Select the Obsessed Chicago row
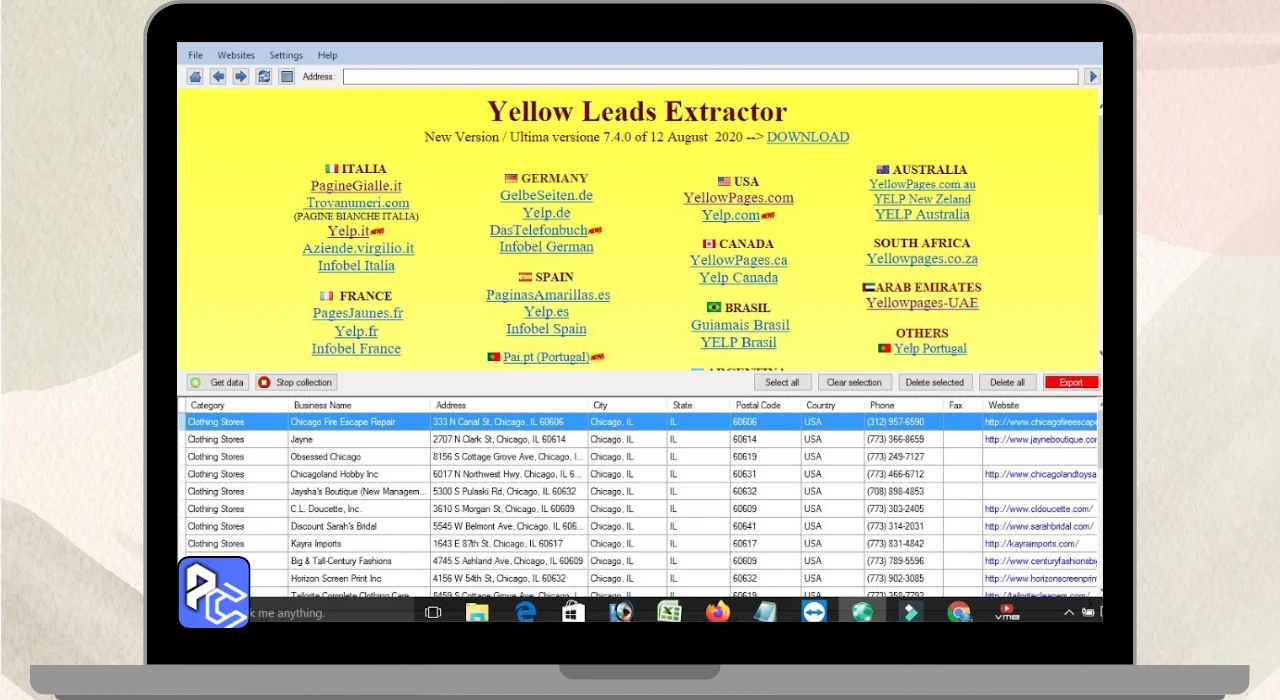Screen dimensions: 1280x700 (x=641, y=457)
